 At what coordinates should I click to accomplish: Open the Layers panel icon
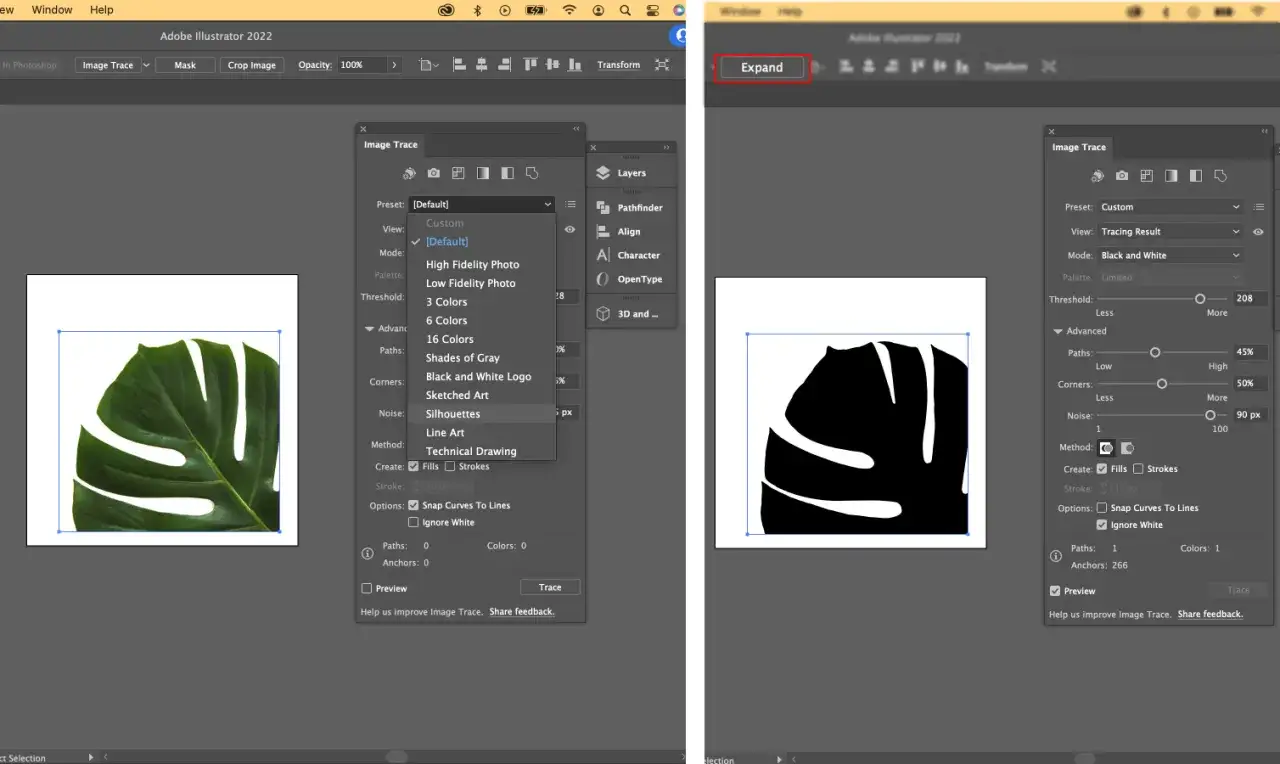603,173
